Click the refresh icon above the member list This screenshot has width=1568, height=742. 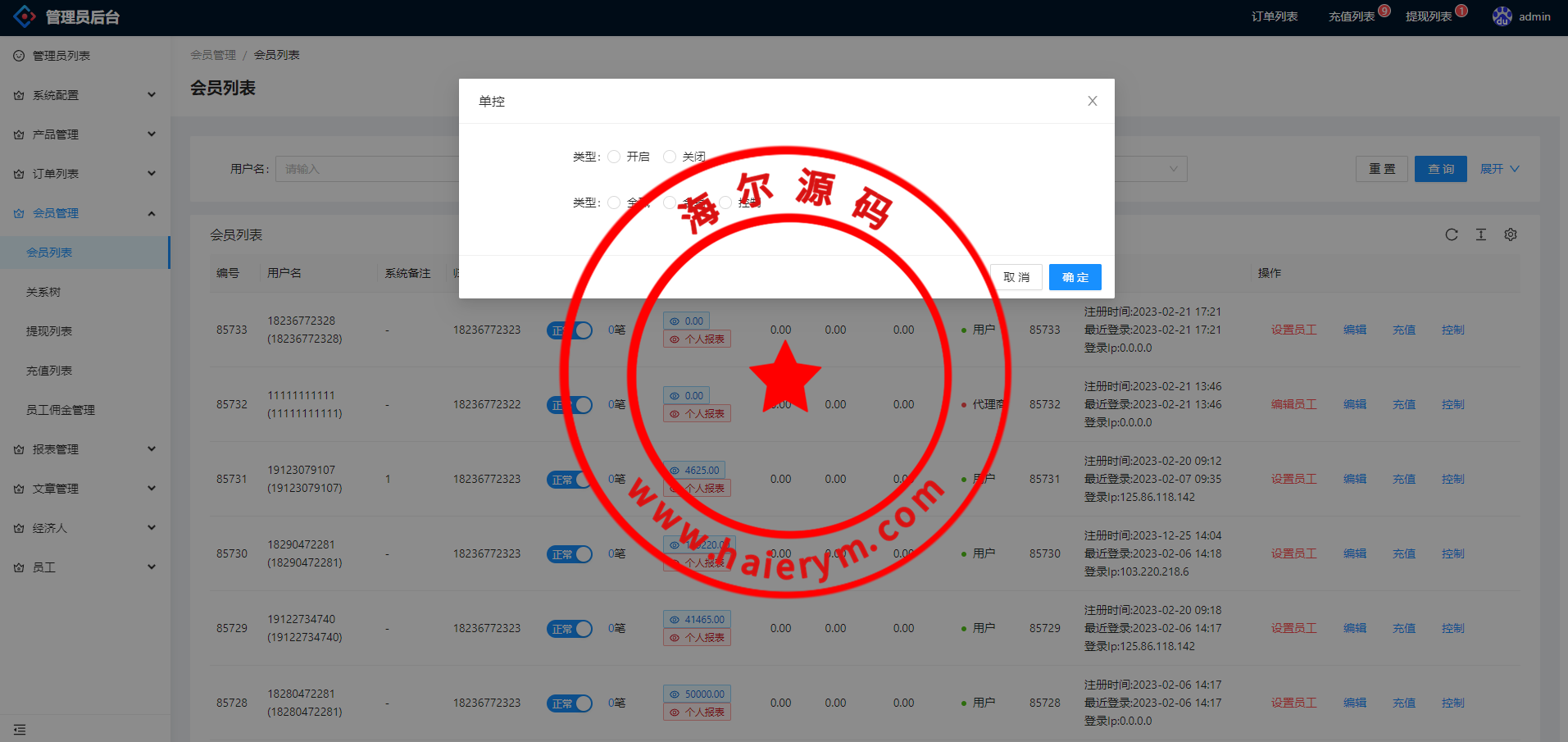click(1452, 234)
